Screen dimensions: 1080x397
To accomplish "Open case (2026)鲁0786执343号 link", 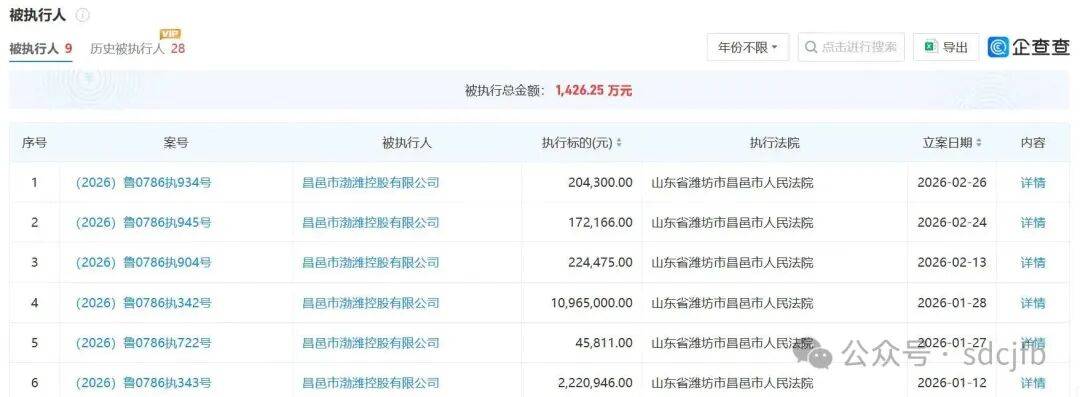I will tap(143, 383).
